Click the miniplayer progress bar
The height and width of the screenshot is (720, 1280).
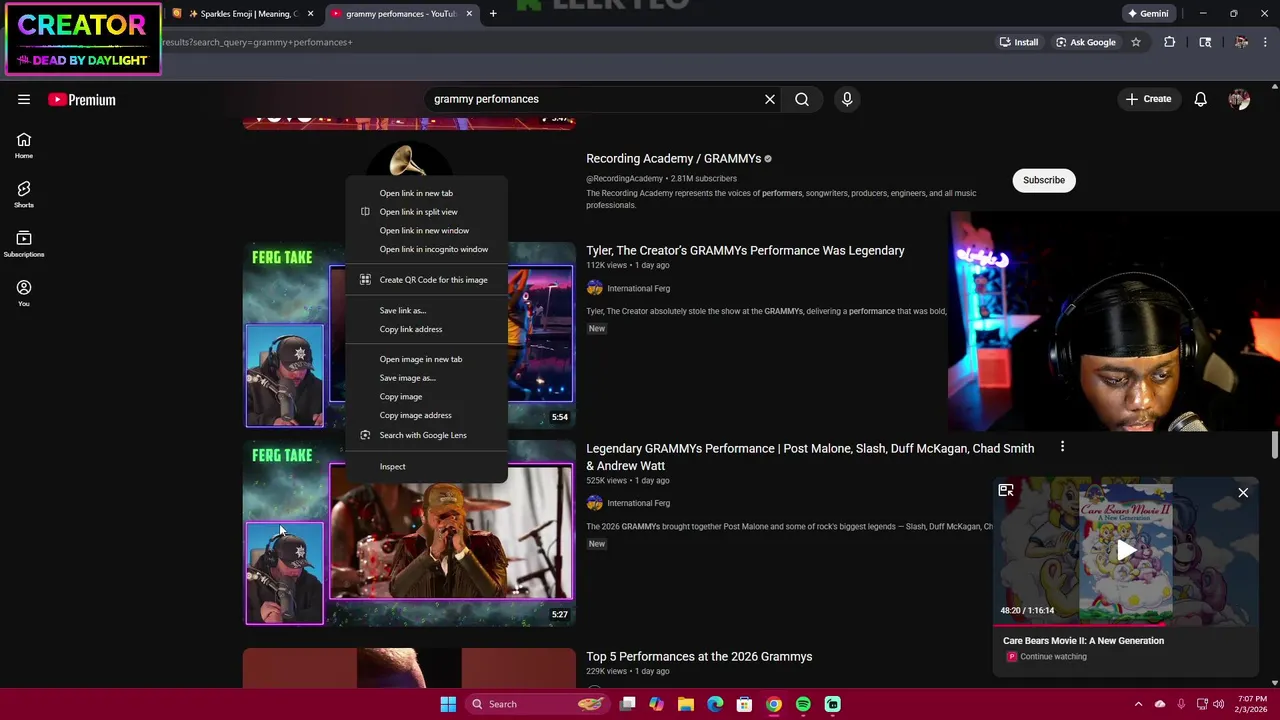[1125, 624]
